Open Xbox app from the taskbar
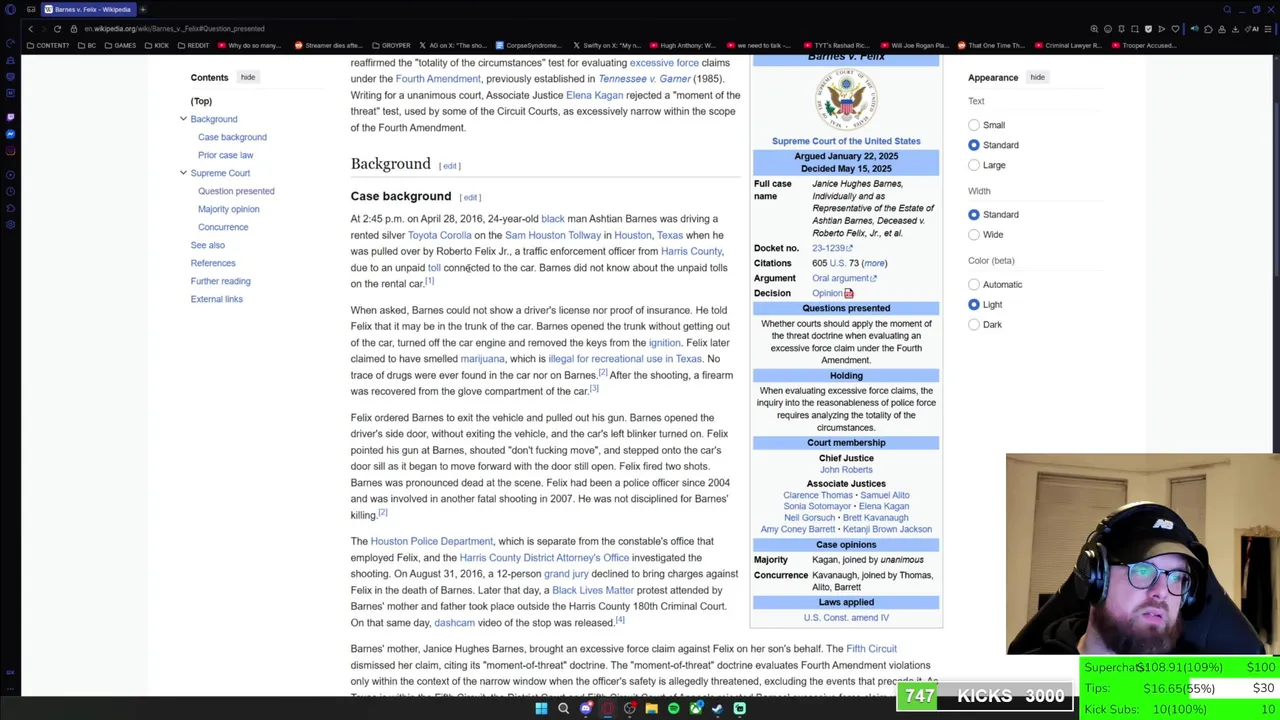1280x720 pixels. pos(695,708)
